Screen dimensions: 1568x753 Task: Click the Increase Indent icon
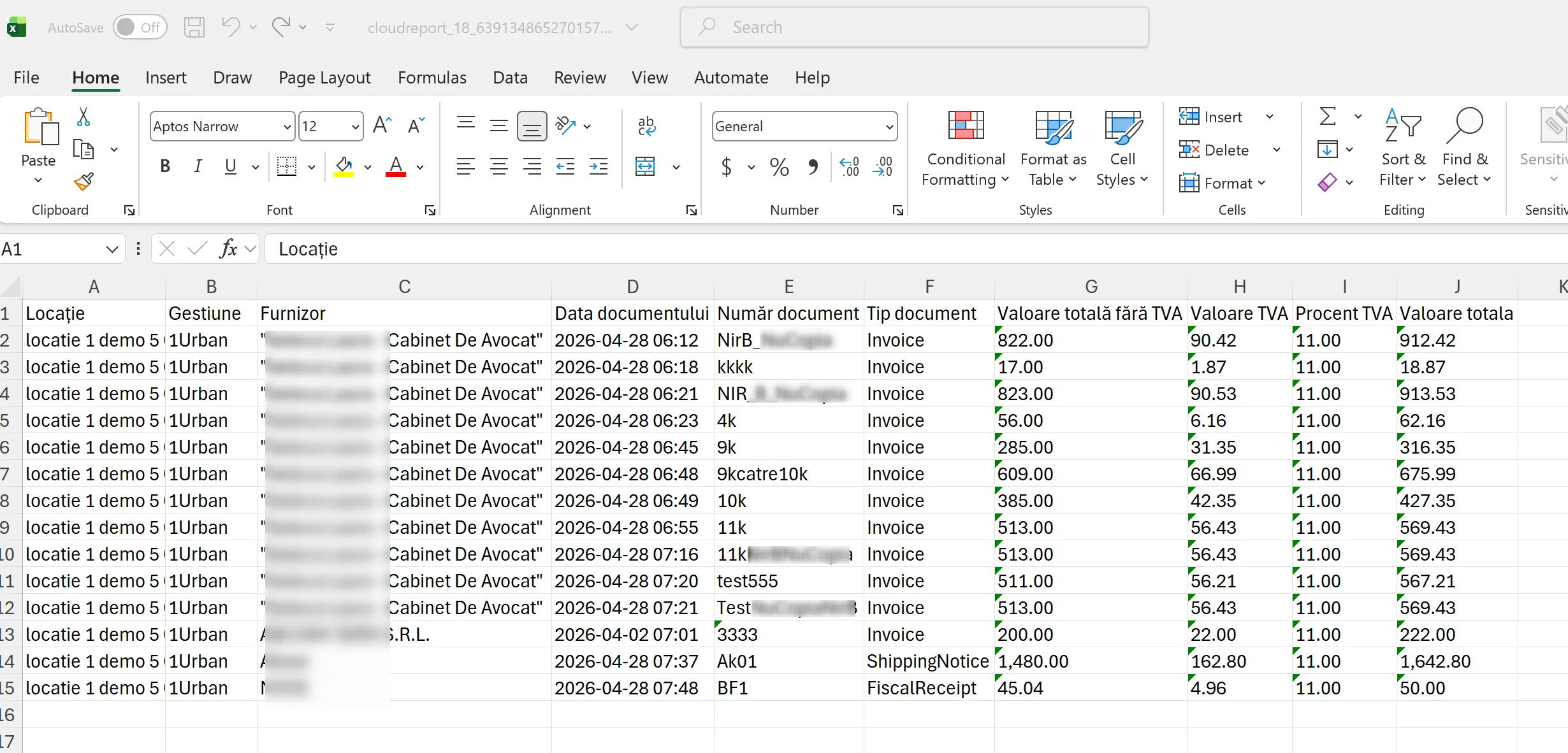pyautogui.click(x=599, y=167)
